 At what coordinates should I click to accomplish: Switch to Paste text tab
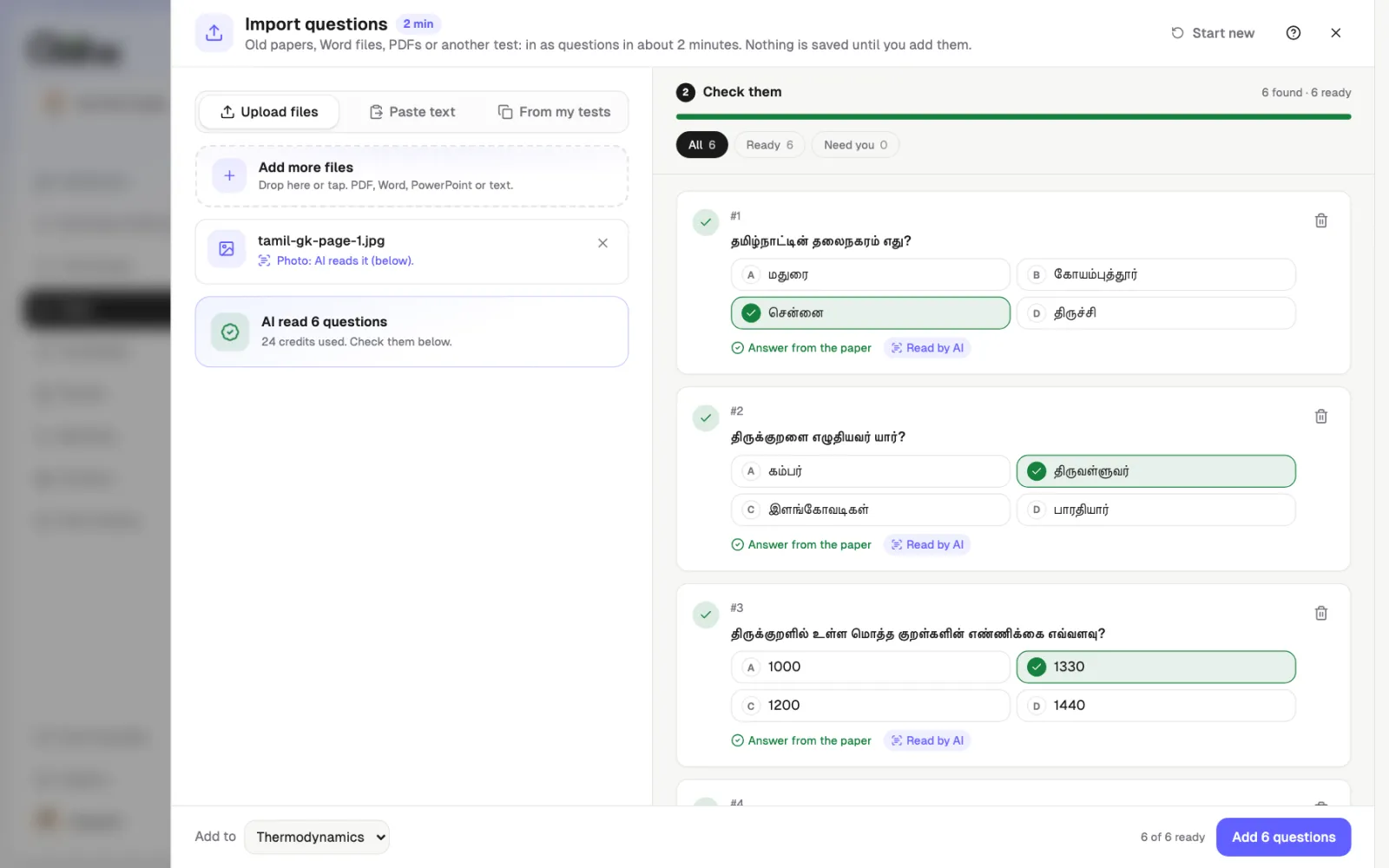[x=412, y=112]
